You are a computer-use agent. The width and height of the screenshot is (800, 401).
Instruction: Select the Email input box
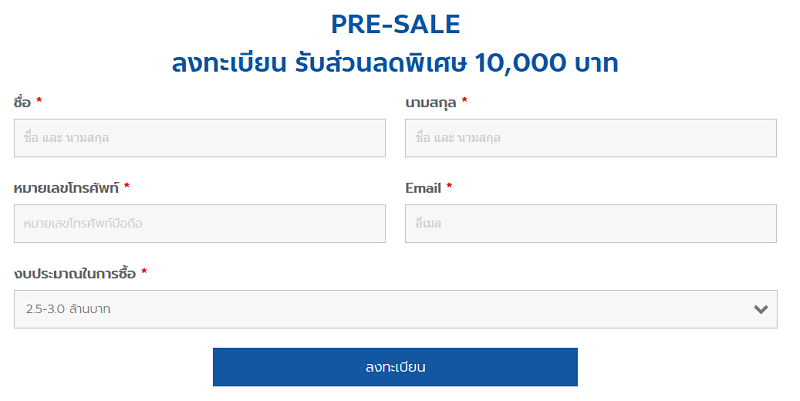[590, 223]
